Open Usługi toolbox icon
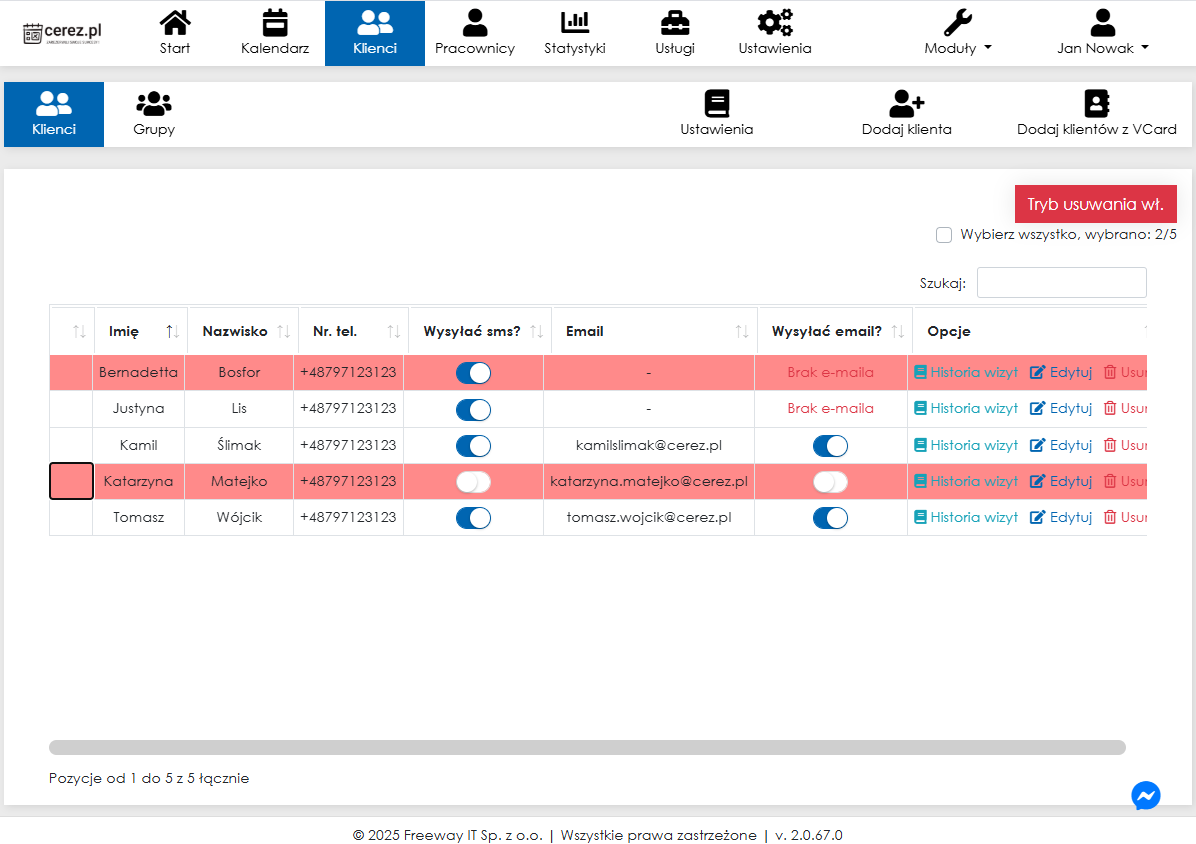This screenshot has width=1196, height=844. pyautogui.click(x=675, y=23)
